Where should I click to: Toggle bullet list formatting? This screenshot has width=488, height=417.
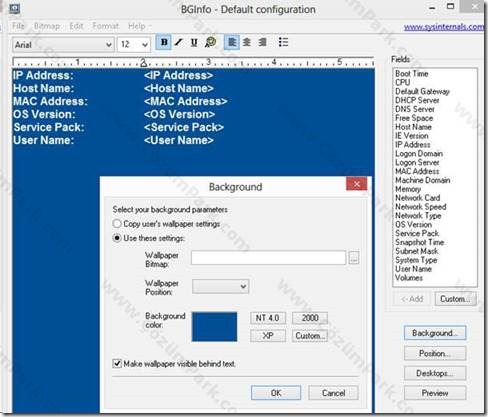coord(283,42)
